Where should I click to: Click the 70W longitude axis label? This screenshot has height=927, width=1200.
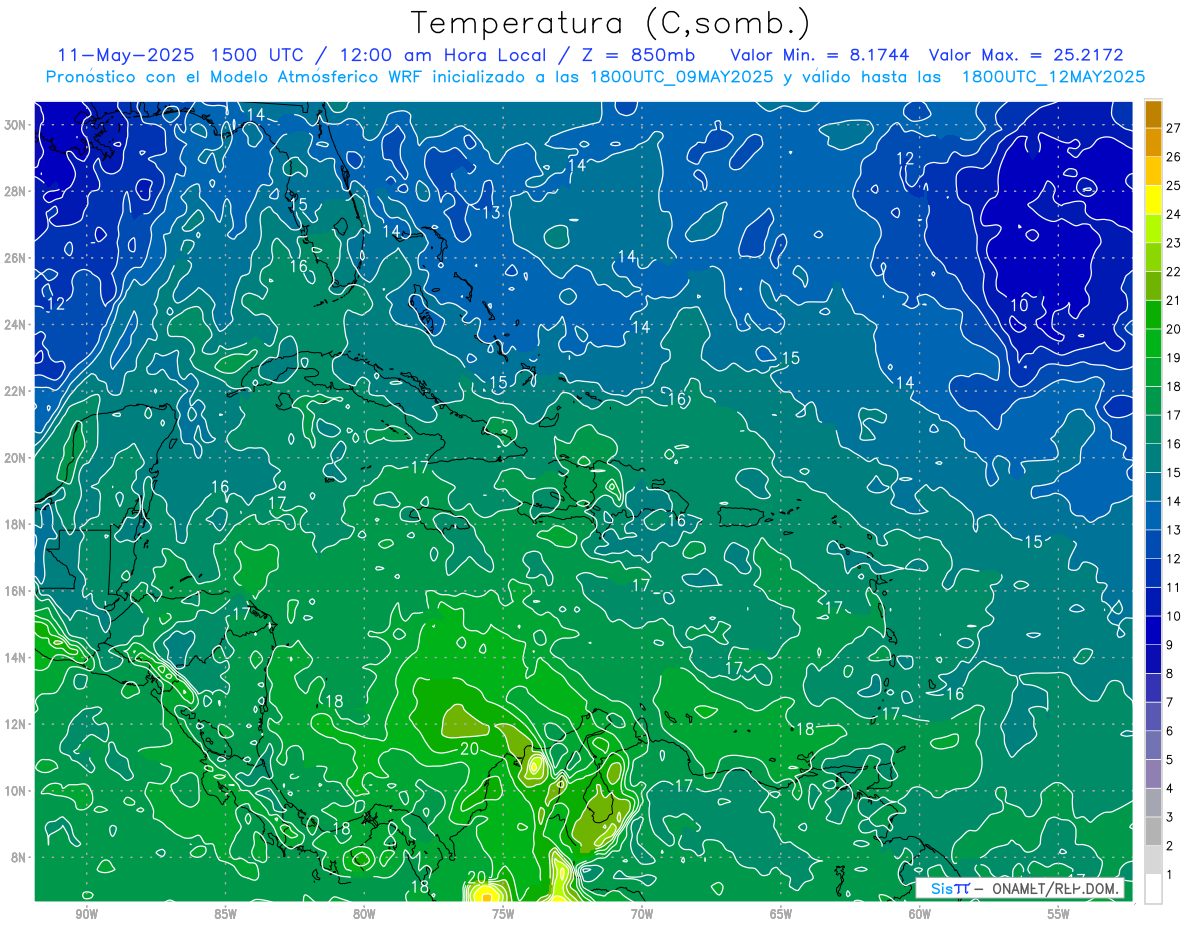tap(642, 914)
